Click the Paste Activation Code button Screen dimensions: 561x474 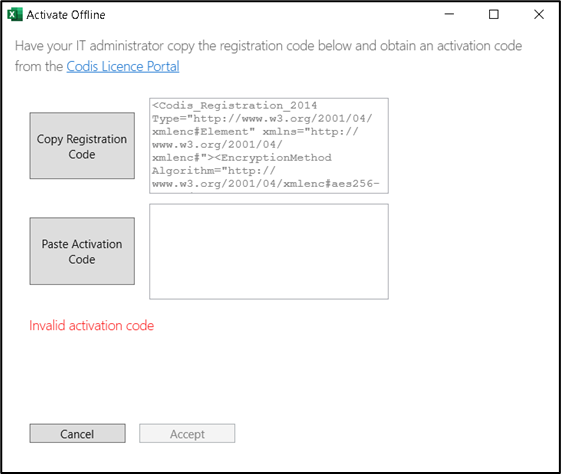coord(82,251)
